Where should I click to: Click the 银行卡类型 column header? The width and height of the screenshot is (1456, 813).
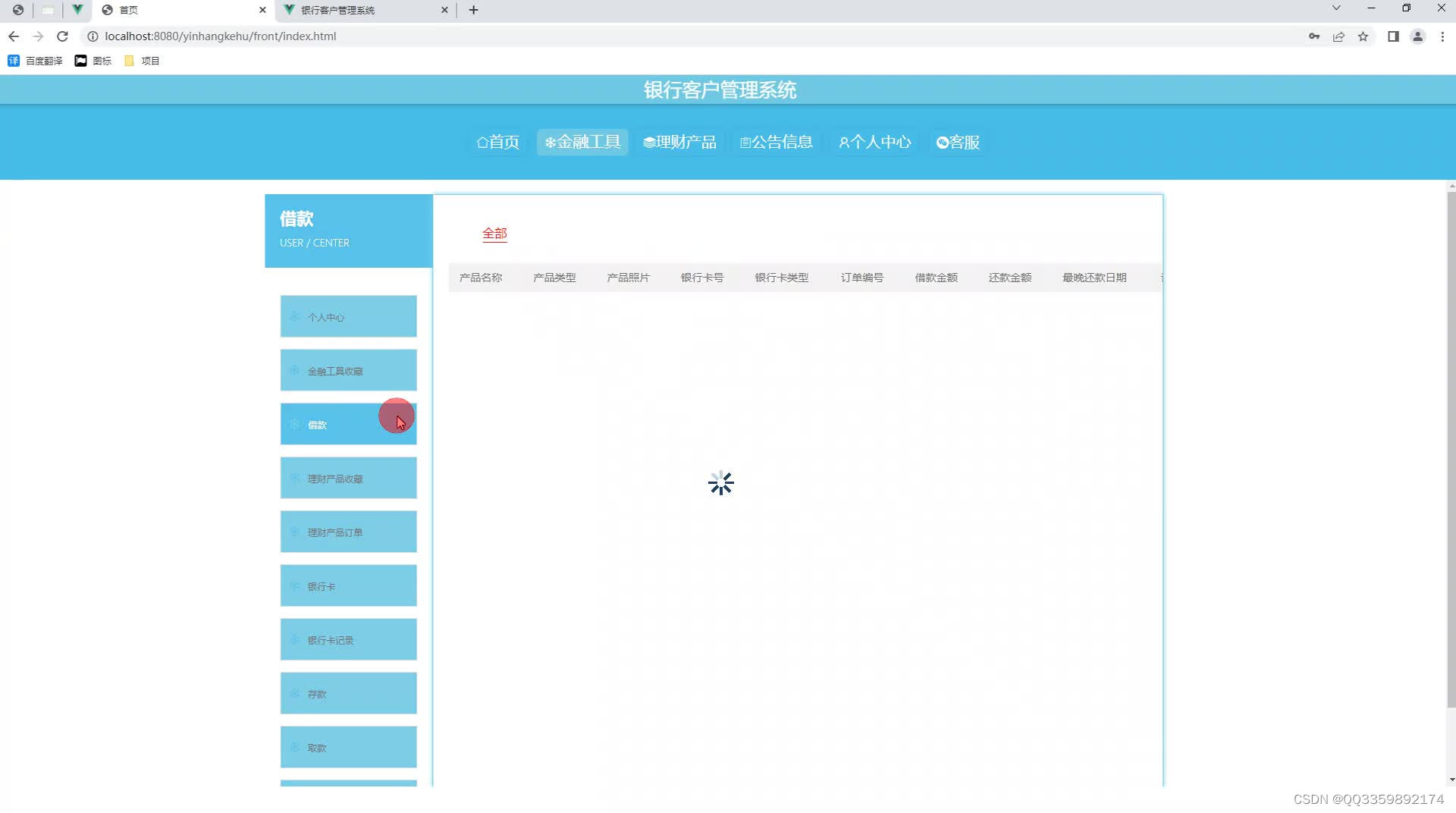point(782,278)
